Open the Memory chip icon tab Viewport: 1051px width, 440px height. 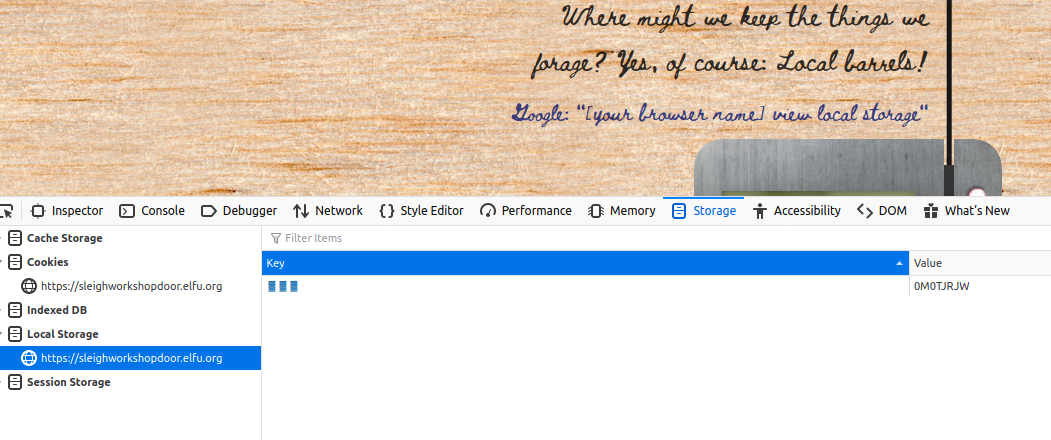(595, 211)
